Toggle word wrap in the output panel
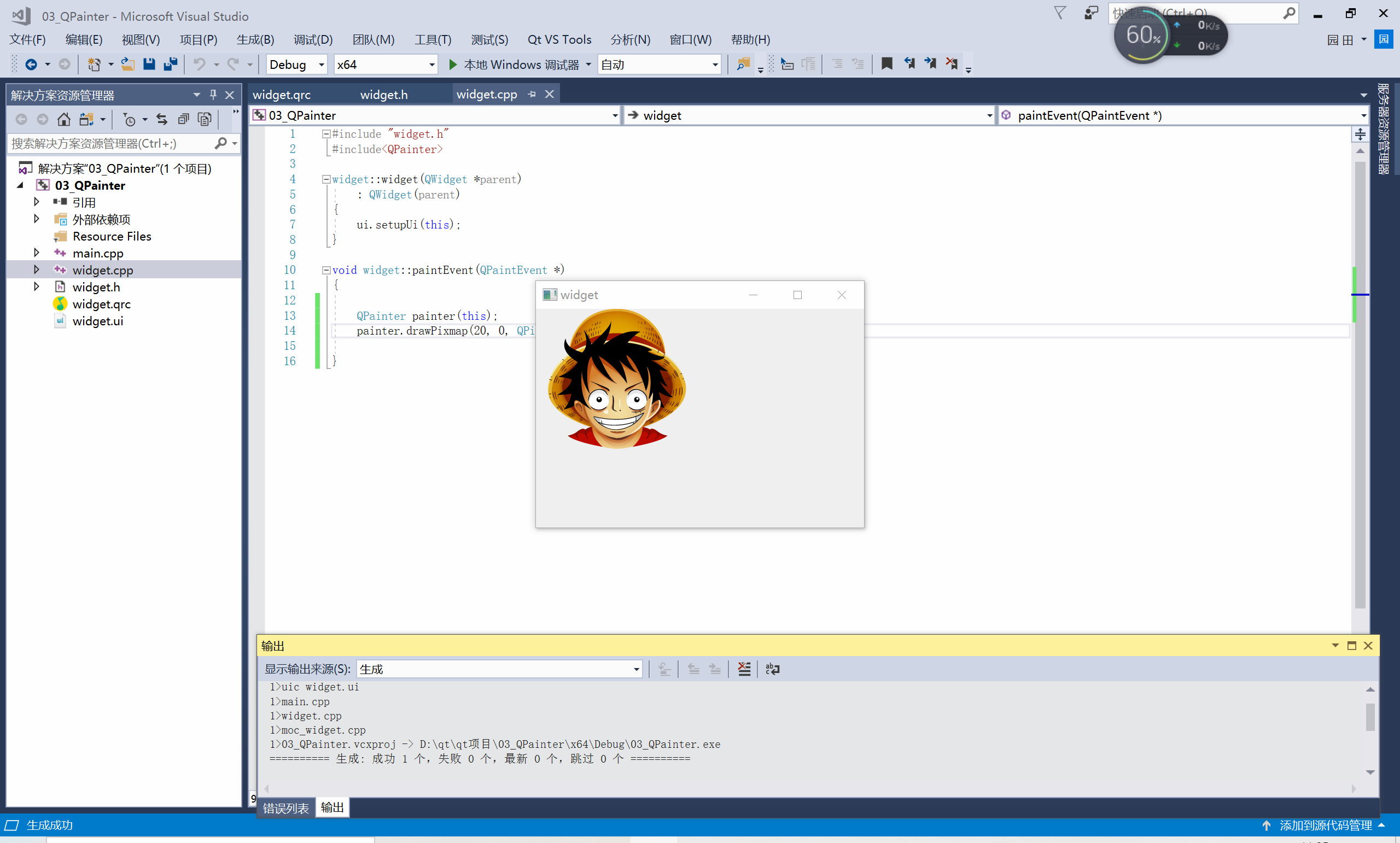Viewport: 1400px width, 843px height. coord(773,669)
